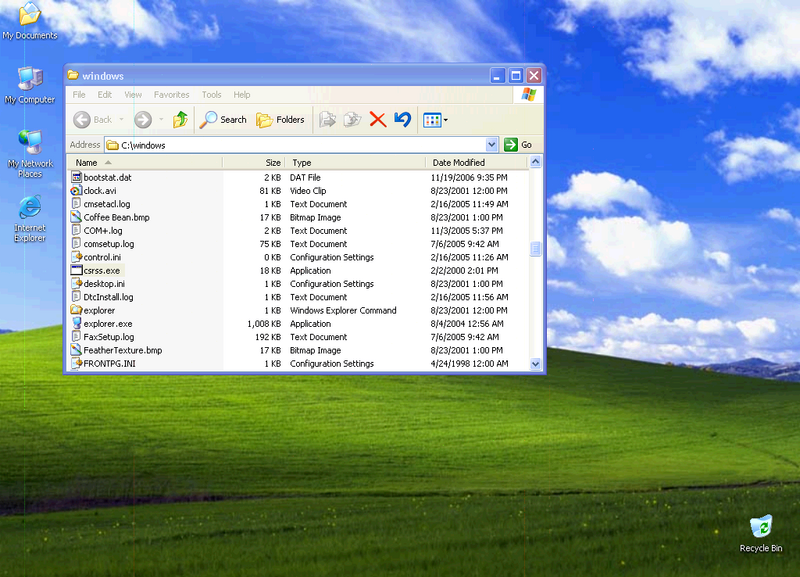The image size is (800, 577).
Task: Expand the Address bar dropdown arrow
Action: pos(491,145)
